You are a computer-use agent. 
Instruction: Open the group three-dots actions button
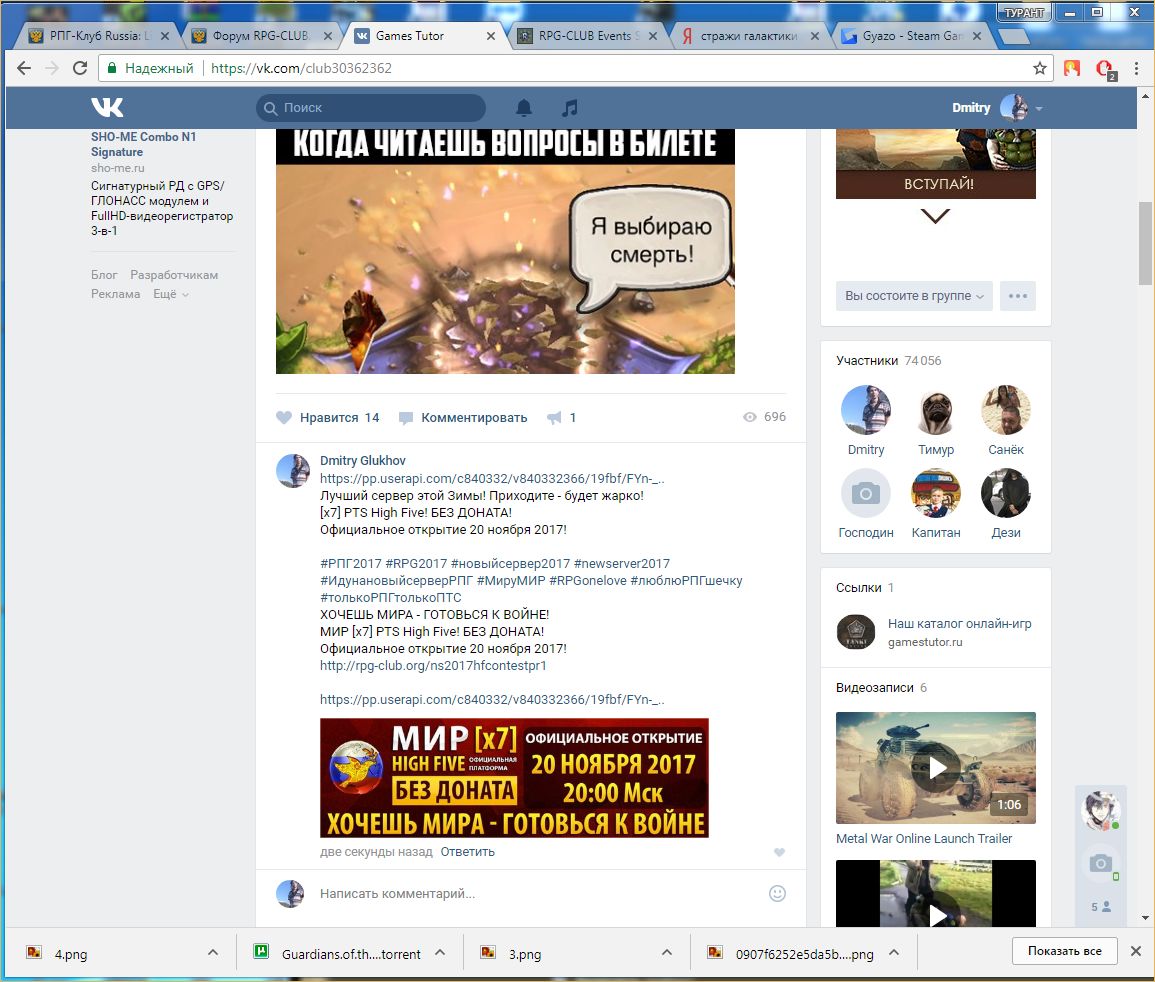[x=1018, y=296]
